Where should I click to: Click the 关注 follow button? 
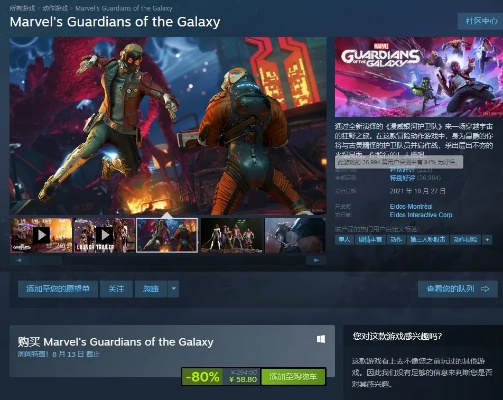[116, 289]
